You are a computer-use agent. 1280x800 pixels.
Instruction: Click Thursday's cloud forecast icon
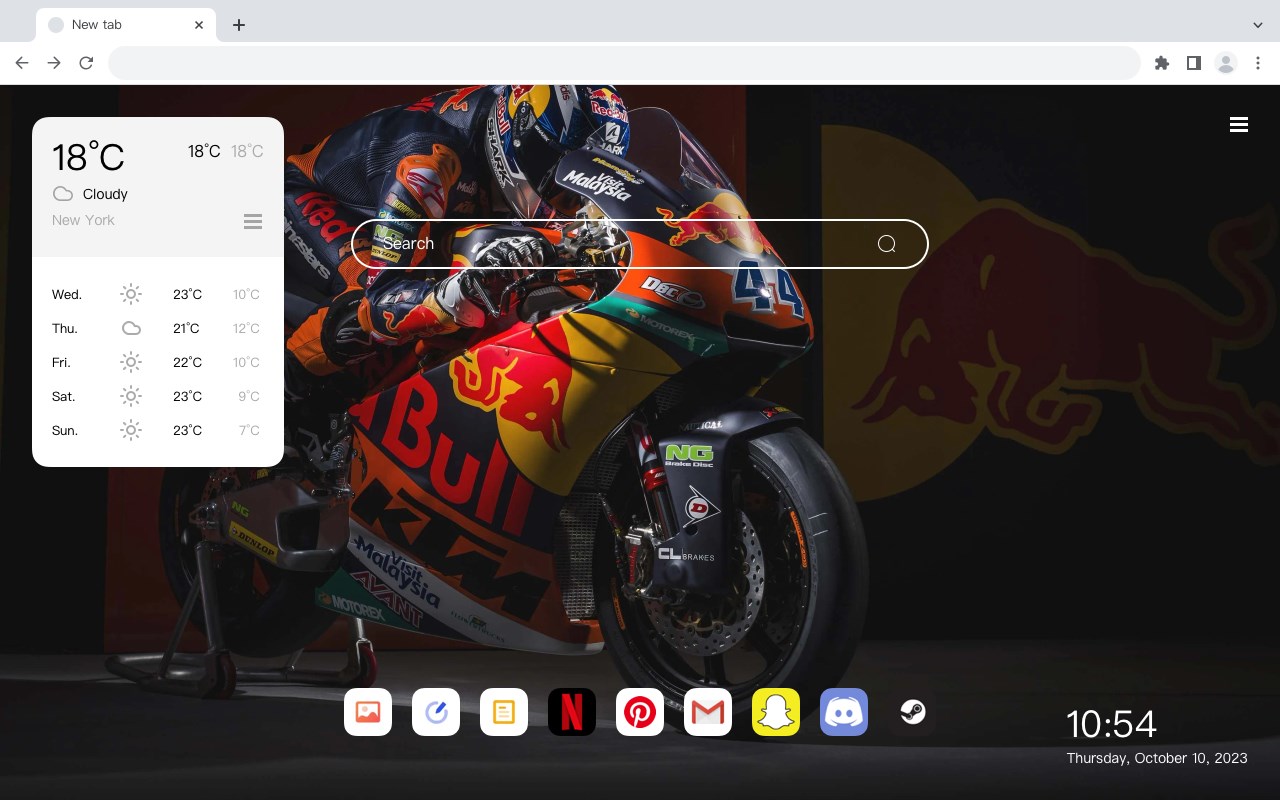(131, 328)
